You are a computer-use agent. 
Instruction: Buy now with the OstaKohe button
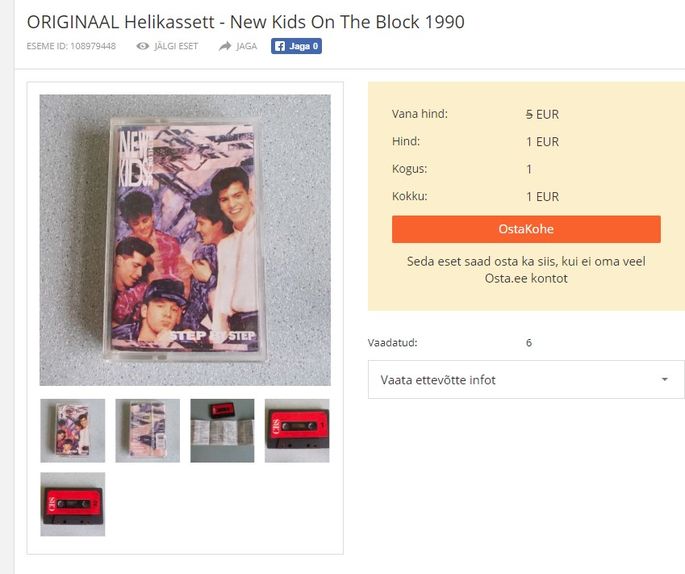(x=526, y=229)
